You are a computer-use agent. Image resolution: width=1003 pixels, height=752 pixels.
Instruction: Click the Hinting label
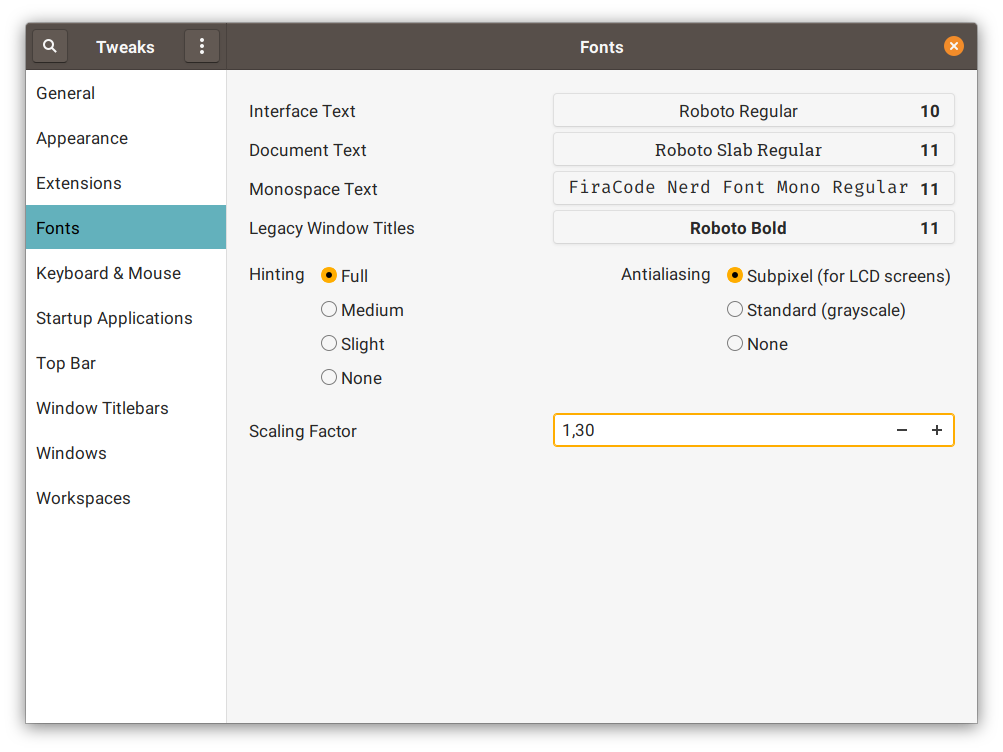[276, 274]
